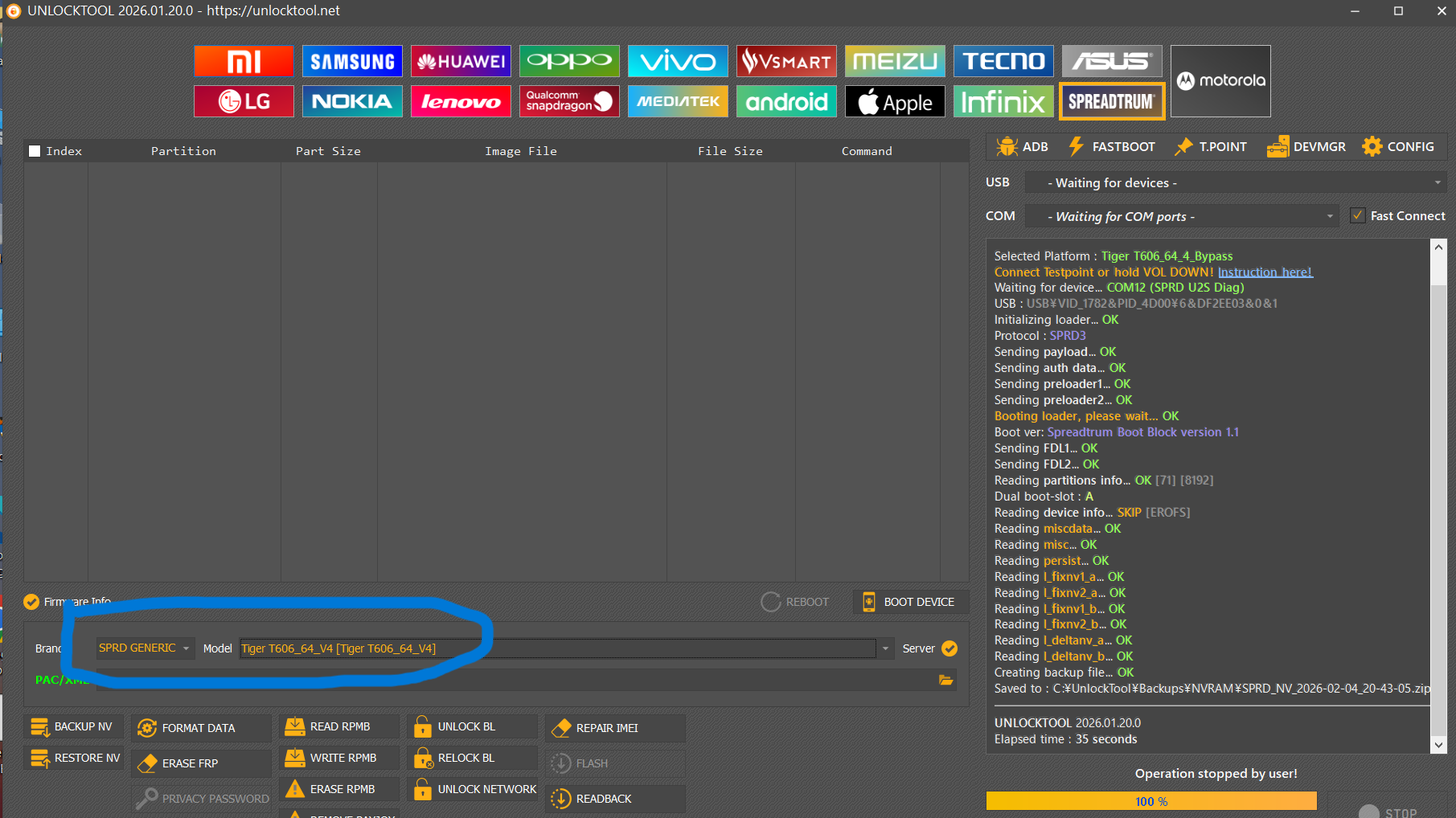Disable the Fast Connect checkbox
Screen dimensions: 1456x818
1358,215
